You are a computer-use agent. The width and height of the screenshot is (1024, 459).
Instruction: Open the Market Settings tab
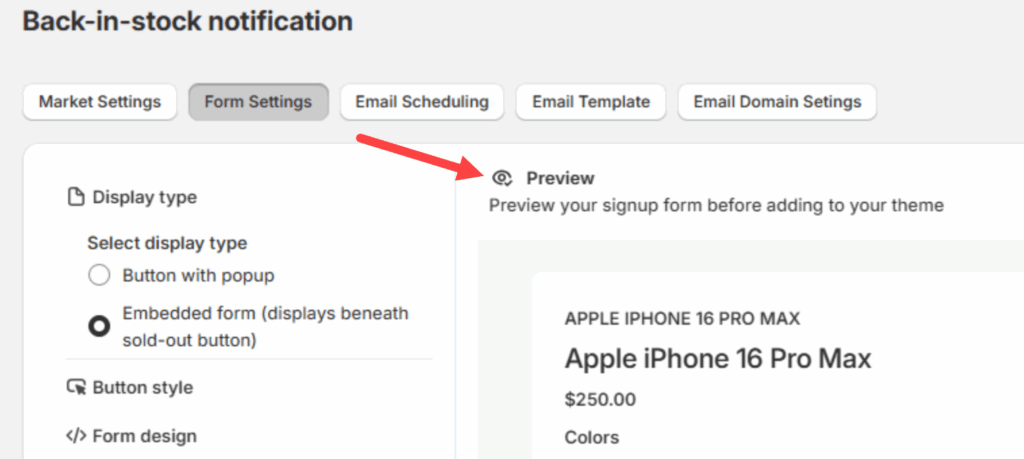pos(100,102)
